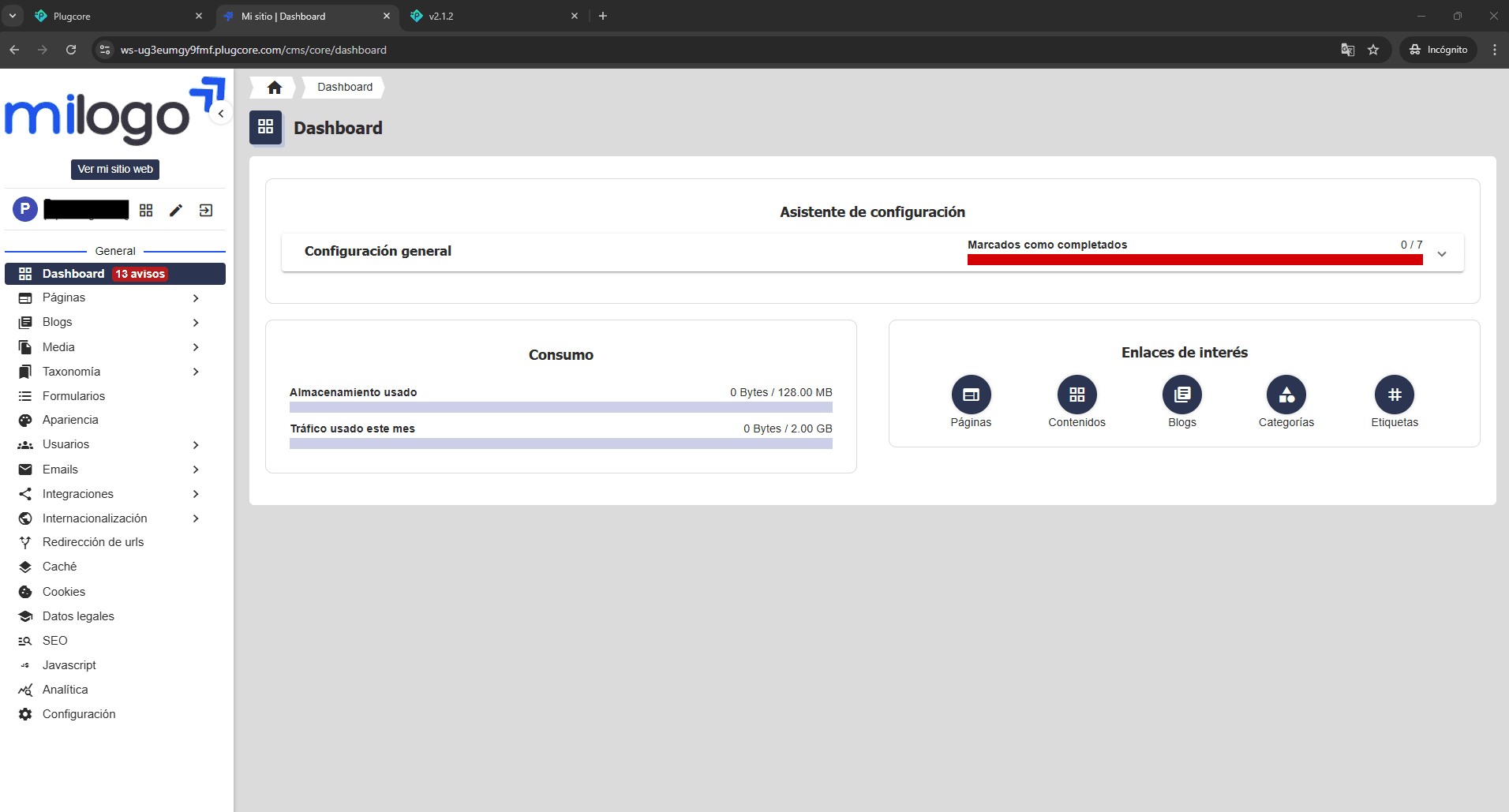
Task: Click the logout icon in sidebar
Action: (x=206, y=210)
